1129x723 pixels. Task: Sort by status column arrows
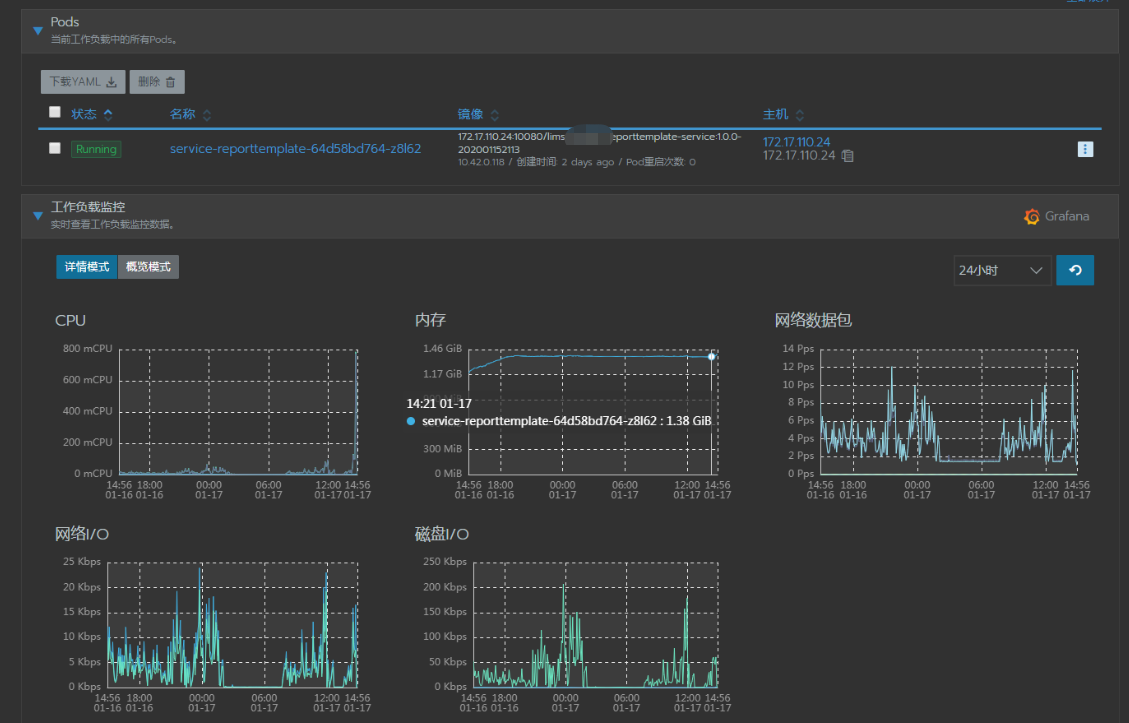(x=108, y=114)
